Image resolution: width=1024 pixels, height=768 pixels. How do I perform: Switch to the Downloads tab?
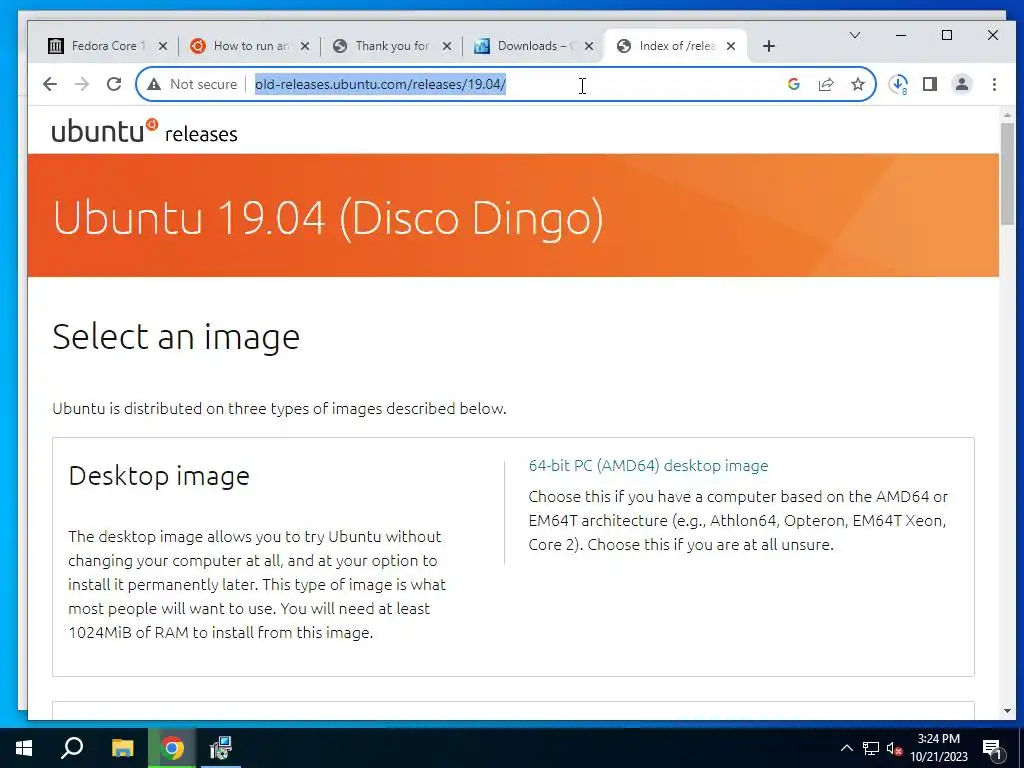pyautogui.click(x=534, y=46)
